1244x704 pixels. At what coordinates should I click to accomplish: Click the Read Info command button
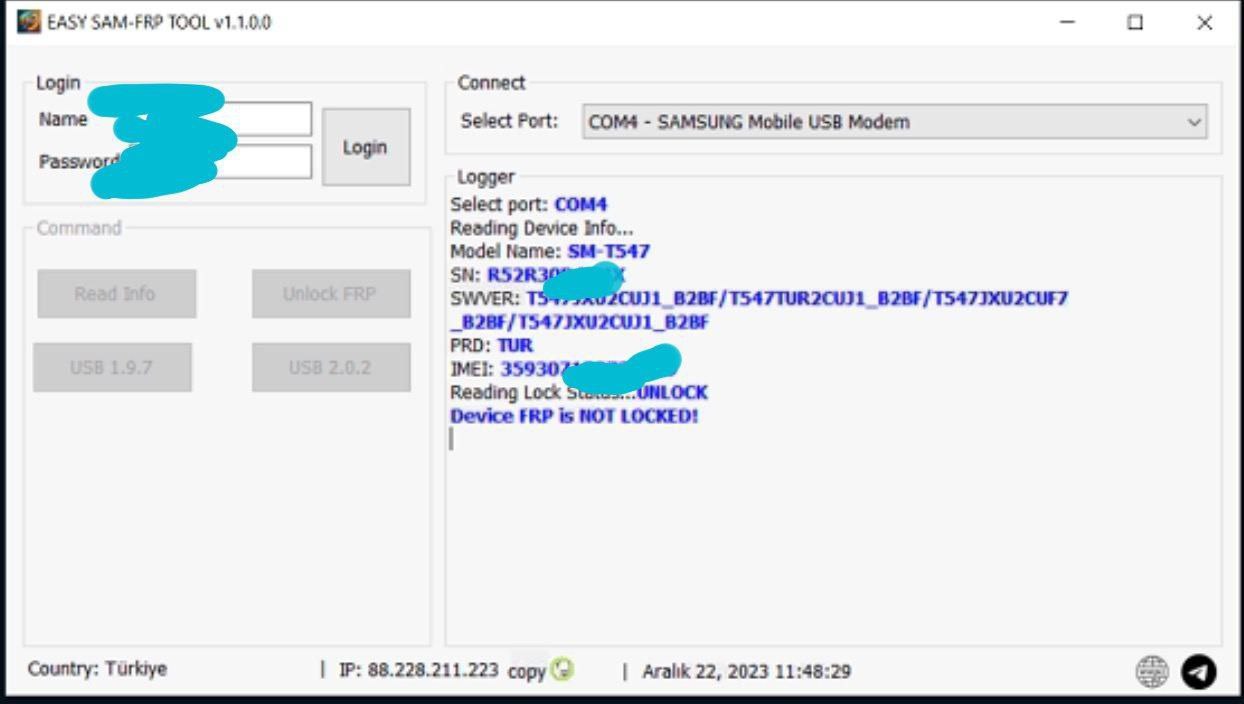pyautogui.click(x=116, y=294)
